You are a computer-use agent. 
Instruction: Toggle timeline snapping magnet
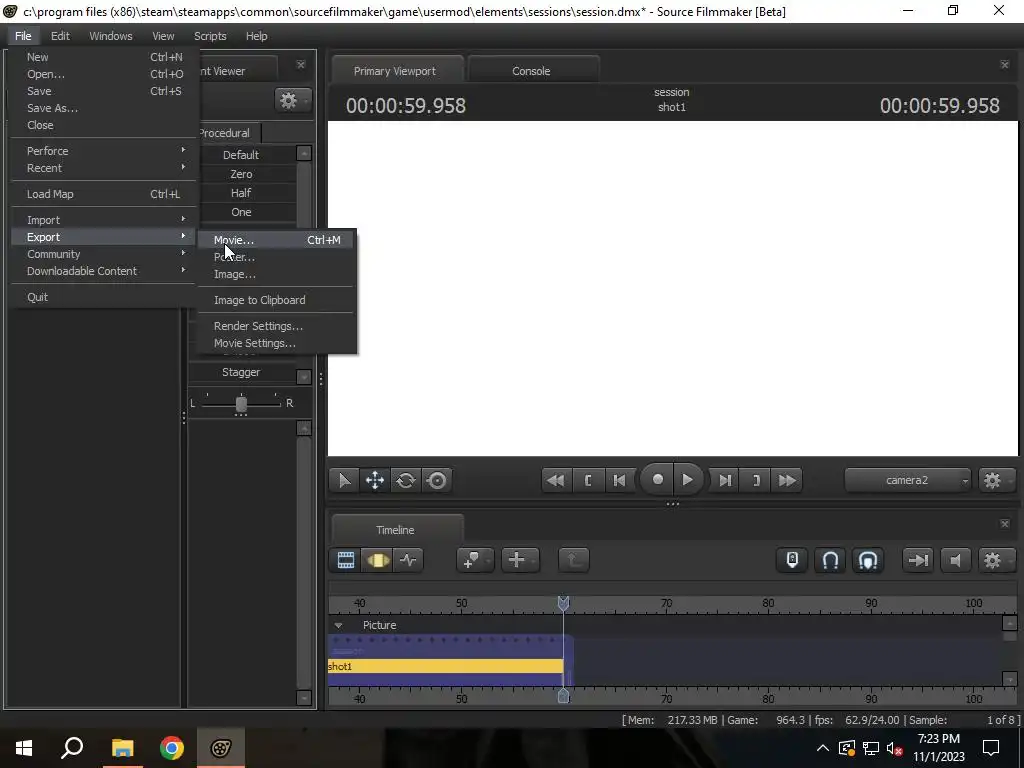pyautogui.click(x=830, y=560)
